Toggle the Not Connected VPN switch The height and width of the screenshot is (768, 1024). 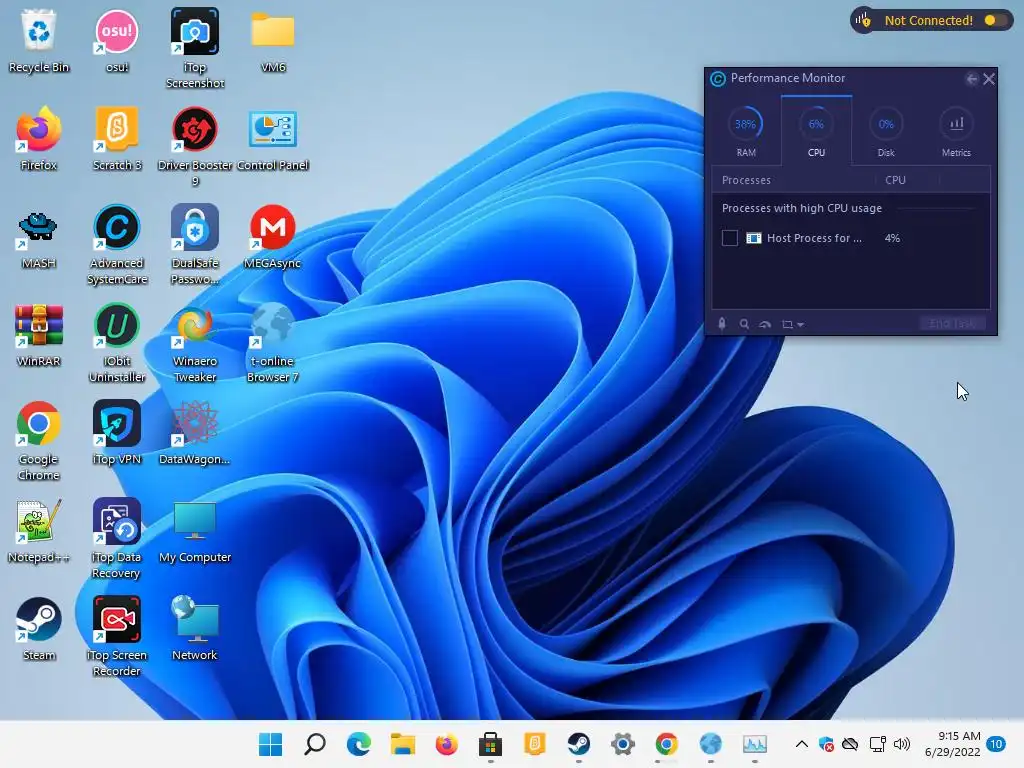coord(995,20)
